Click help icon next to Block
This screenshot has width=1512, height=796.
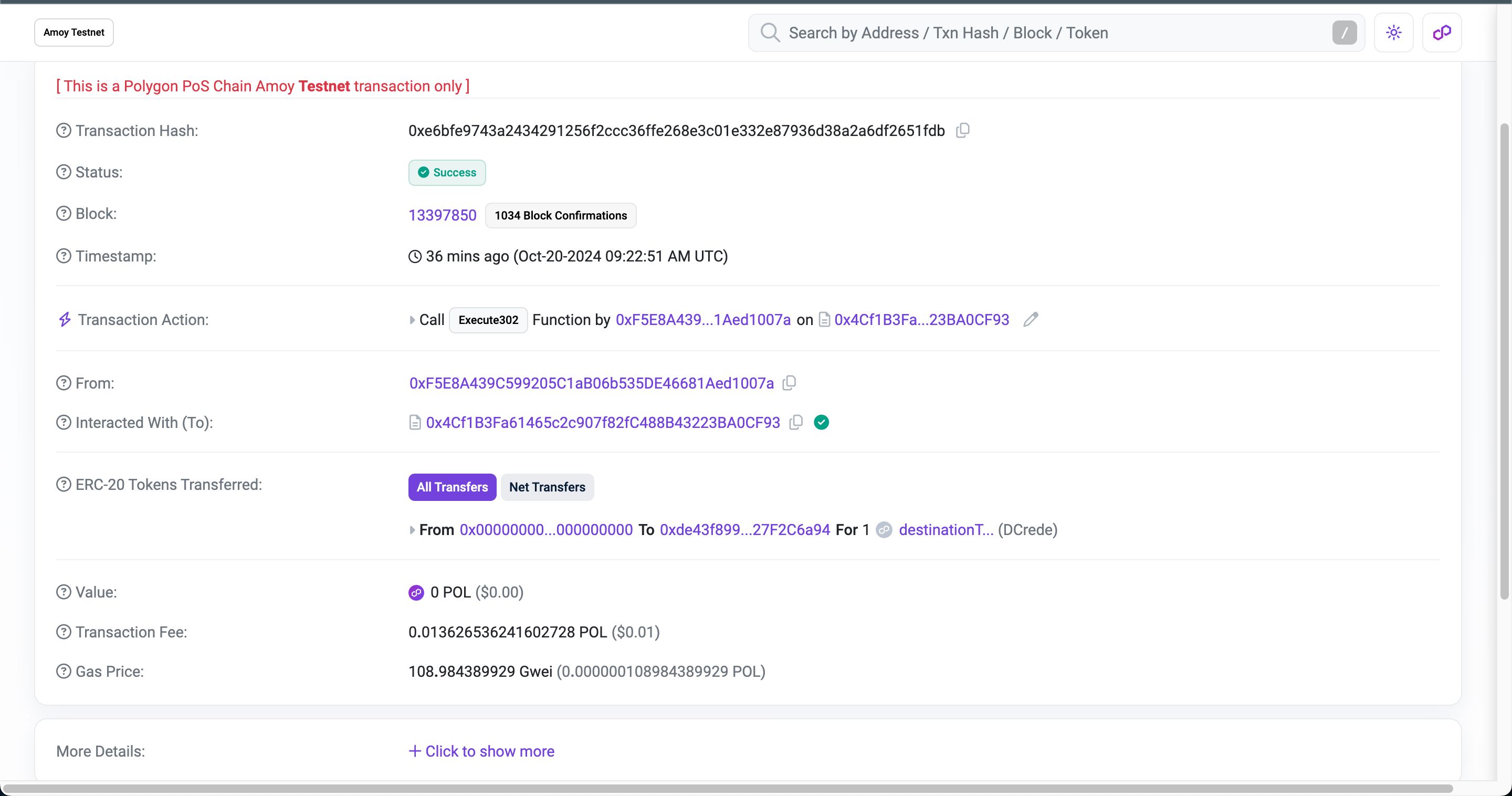click(64, 213)
